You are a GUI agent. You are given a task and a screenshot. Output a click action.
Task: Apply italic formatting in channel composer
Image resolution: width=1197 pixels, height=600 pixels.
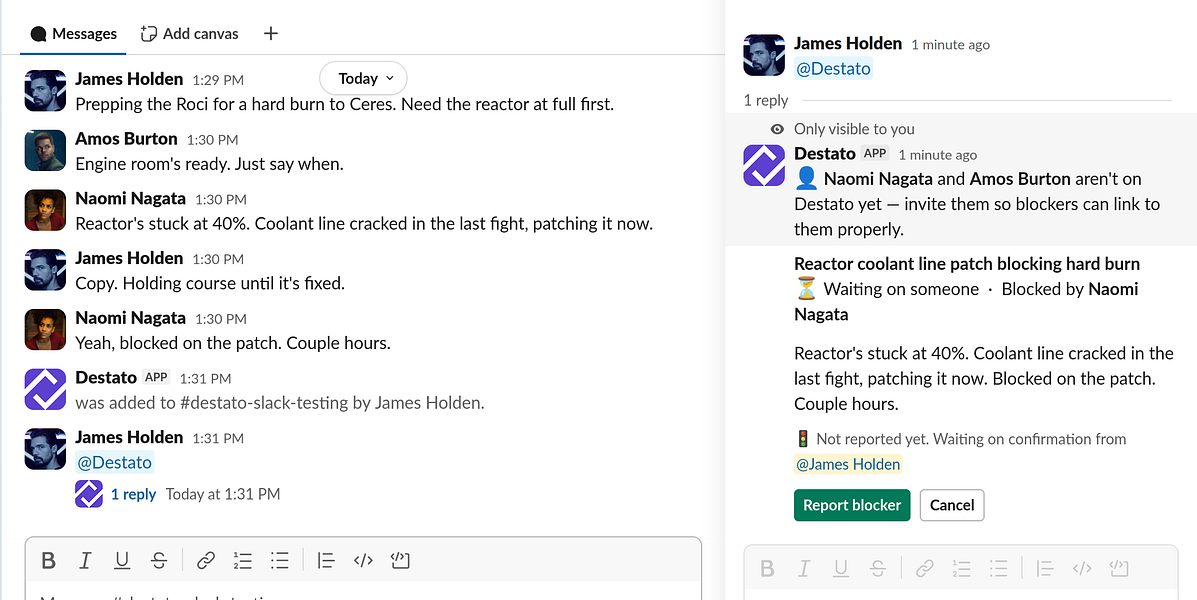(x=86, y=561)
